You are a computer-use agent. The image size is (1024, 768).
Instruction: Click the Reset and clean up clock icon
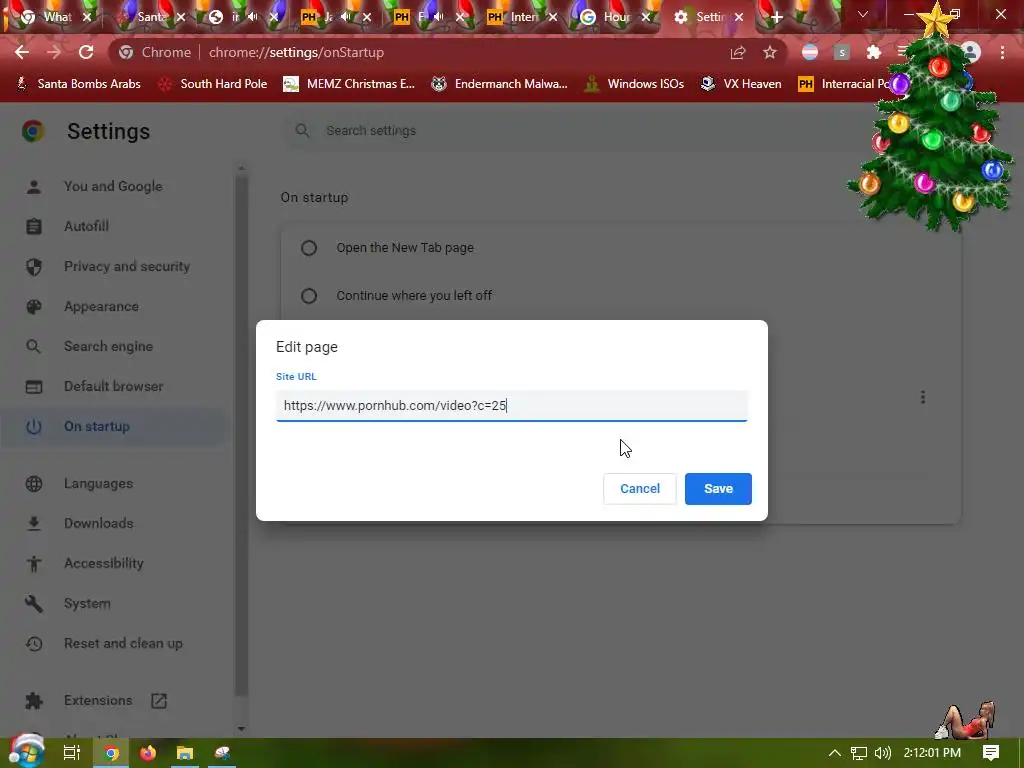point(34,643)
